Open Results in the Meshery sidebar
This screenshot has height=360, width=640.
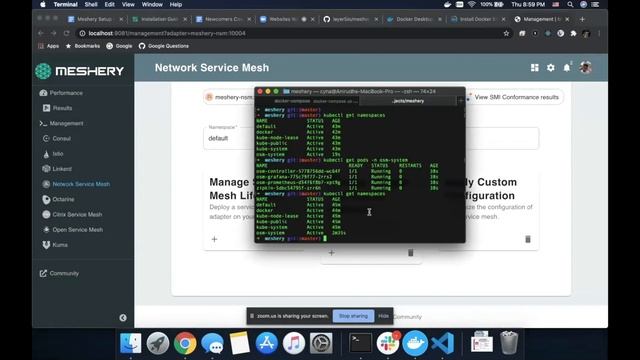58,108
